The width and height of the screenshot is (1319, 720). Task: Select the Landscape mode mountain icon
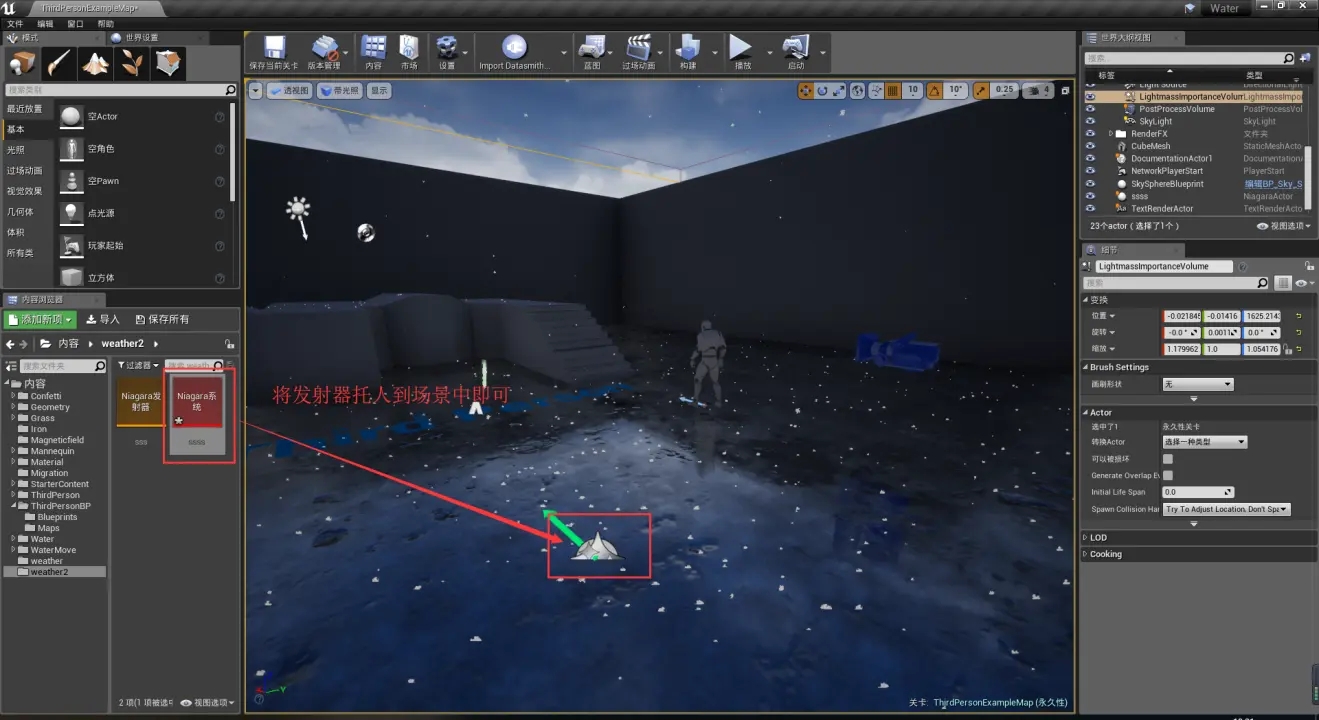96,63
